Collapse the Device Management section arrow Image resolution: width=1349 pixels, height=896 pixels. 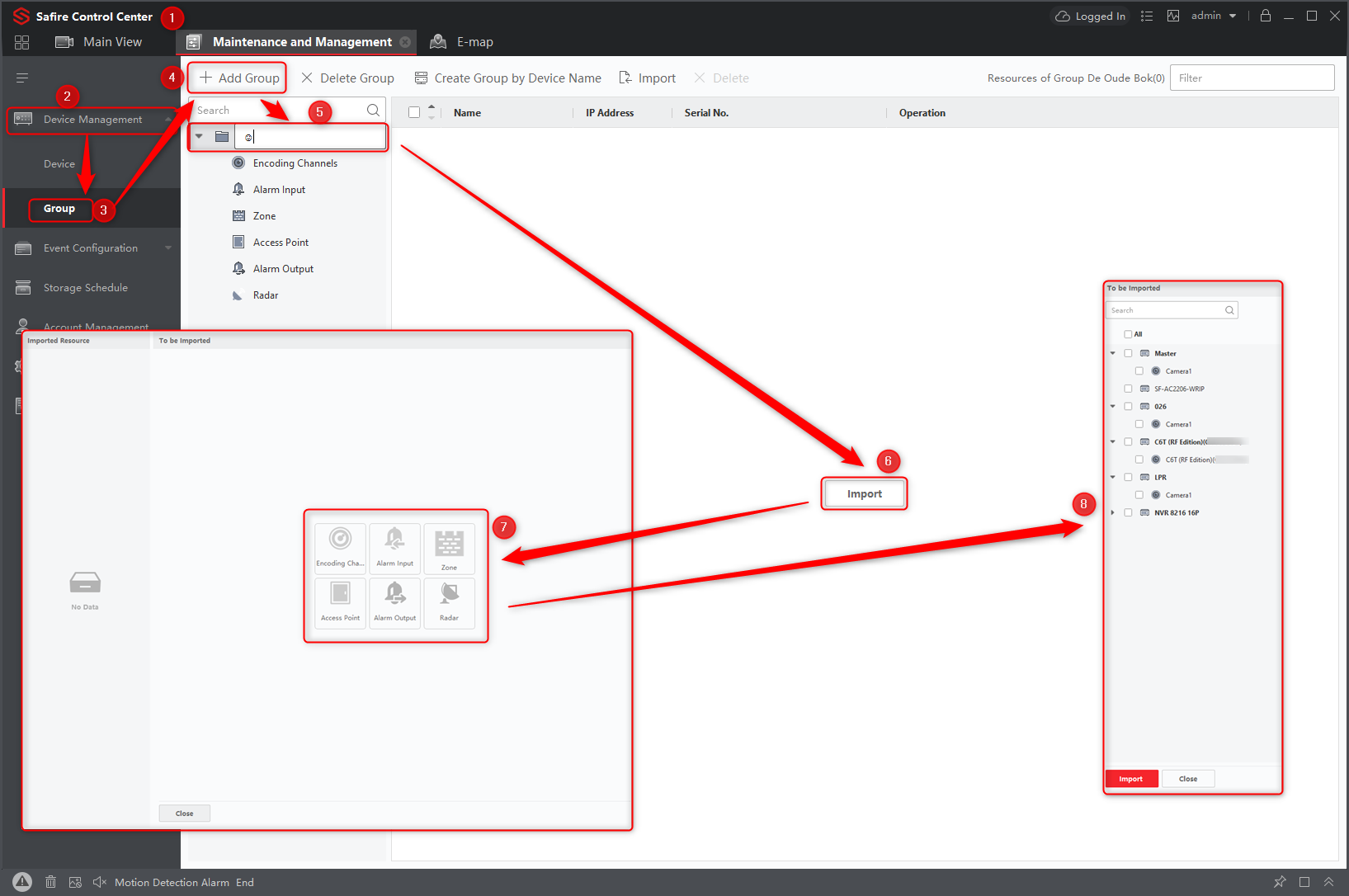[168, 120]
